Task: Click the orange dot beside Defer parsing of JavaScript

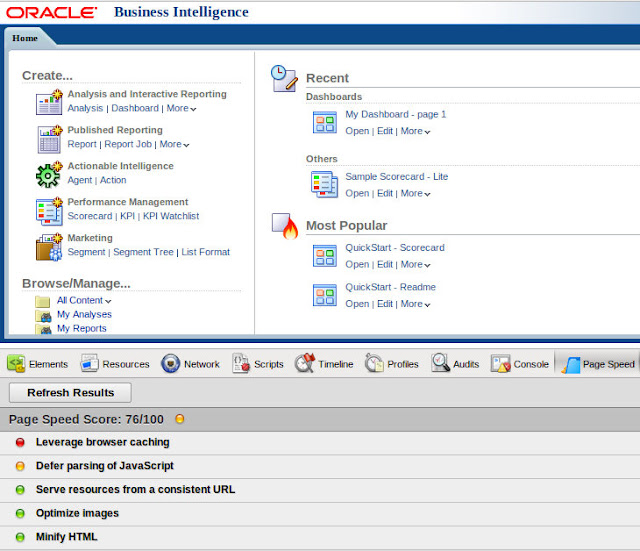Action: pyautogui.click(x=20, y=466)
